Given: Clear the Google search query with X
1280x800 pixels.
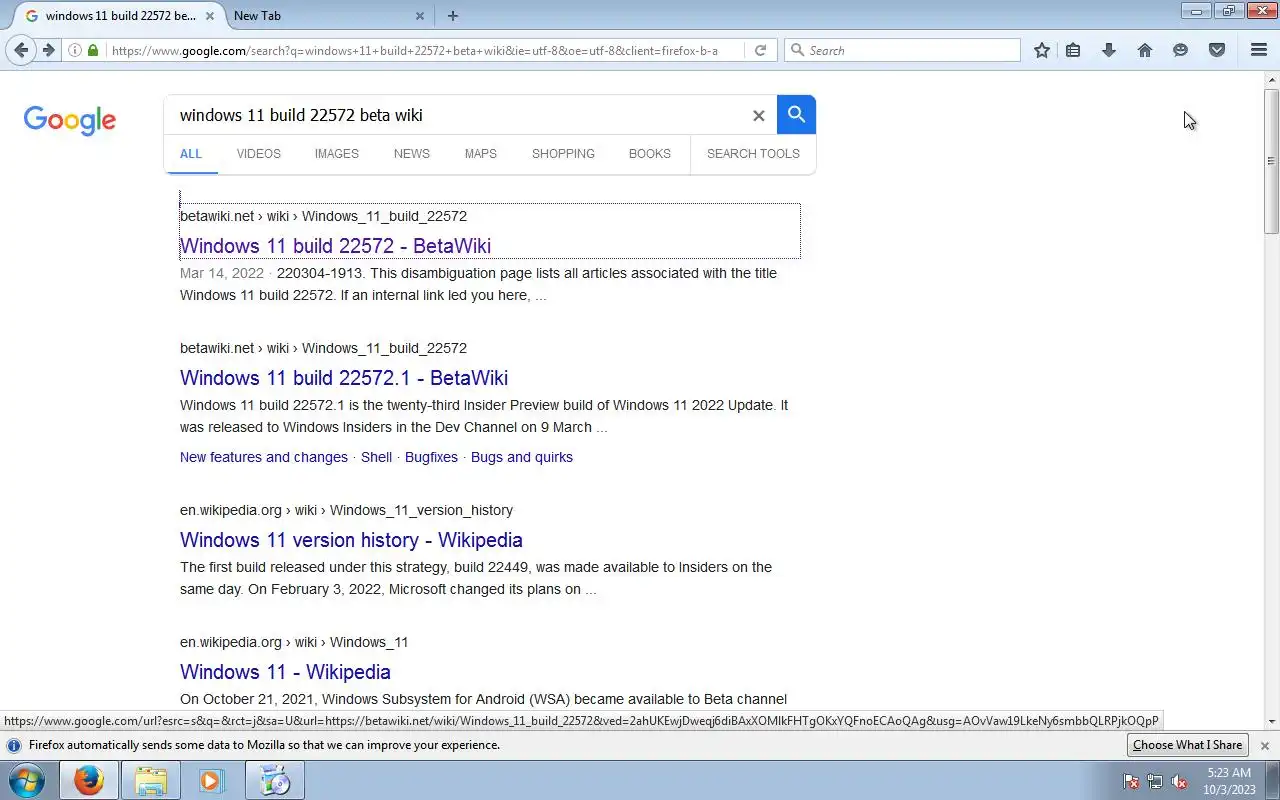Looking at the screenshot, I should coord(758,116).
